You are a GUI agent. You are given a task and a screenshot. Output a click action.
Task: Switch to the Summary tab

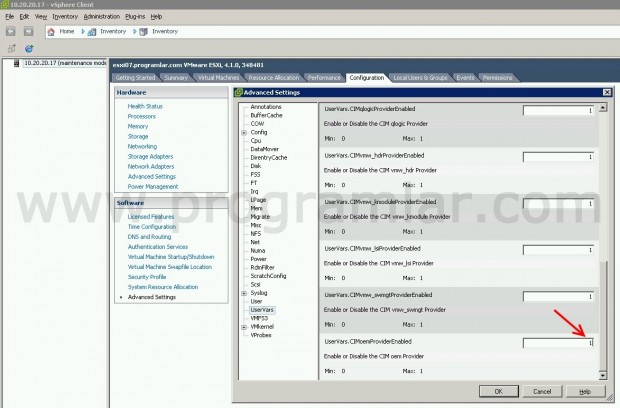176,77
